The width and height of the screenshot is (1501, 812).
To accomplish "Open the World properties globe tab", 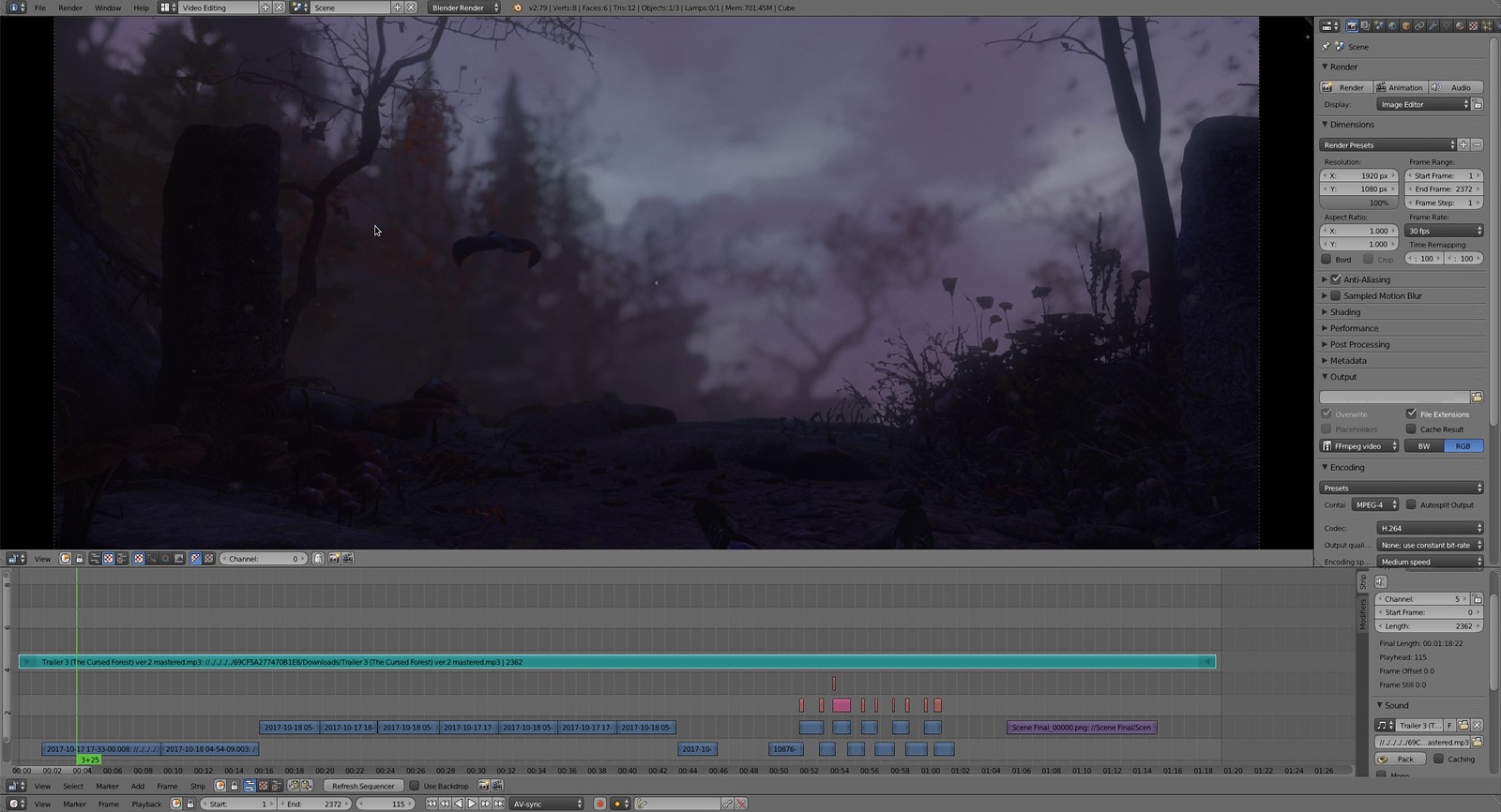I will click(1392, 26).
